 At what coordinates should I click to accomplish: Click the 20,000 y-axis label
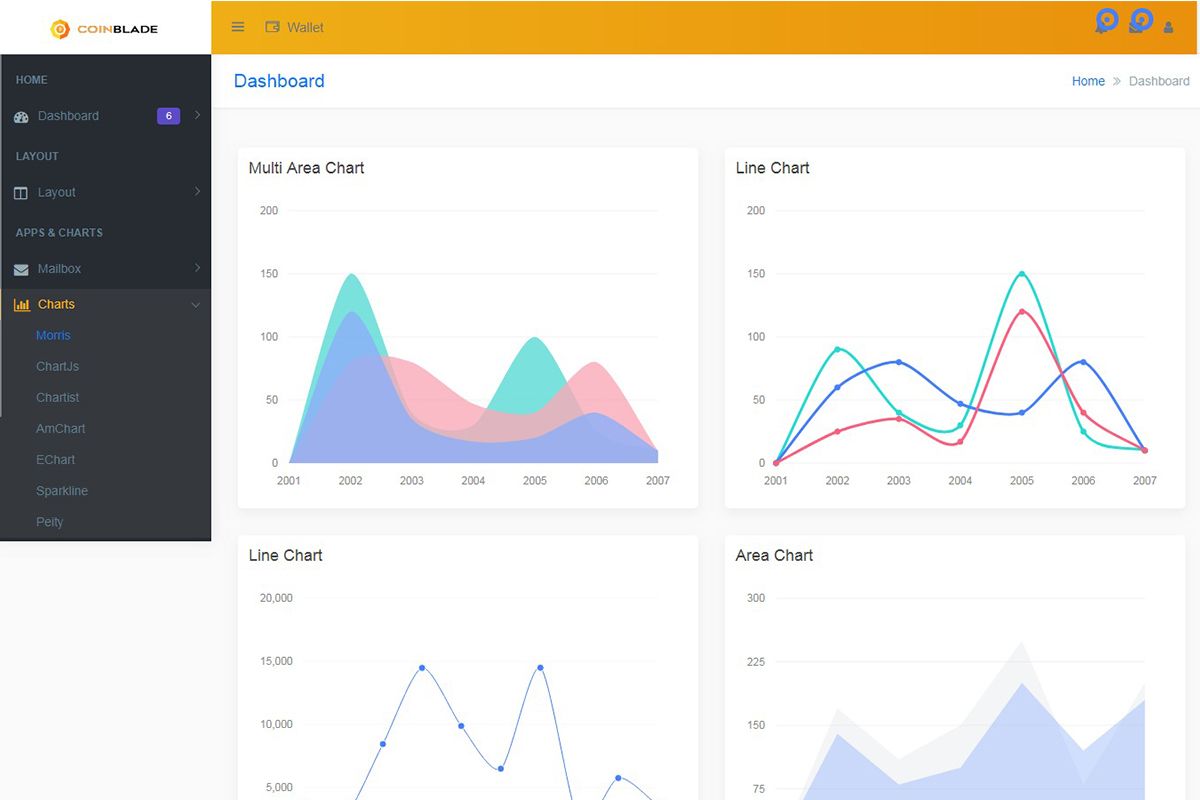click(x=276, y=598)
